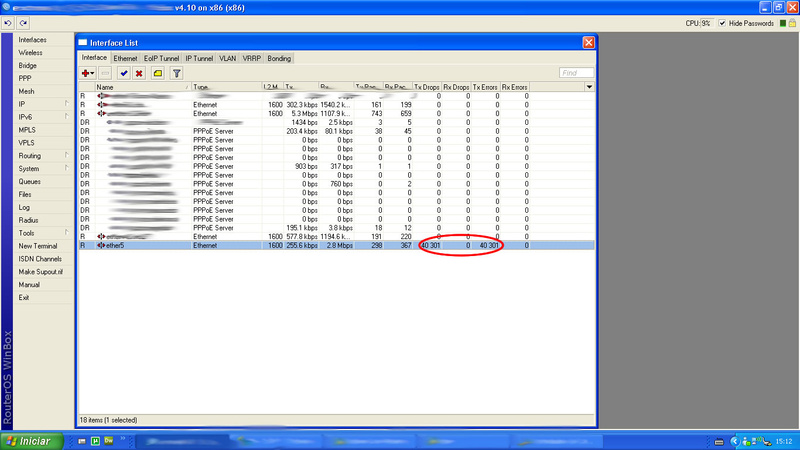The width and height of the screenshot is (800, 450).
Task: Expand the System submenu
Action: (66, 168)
